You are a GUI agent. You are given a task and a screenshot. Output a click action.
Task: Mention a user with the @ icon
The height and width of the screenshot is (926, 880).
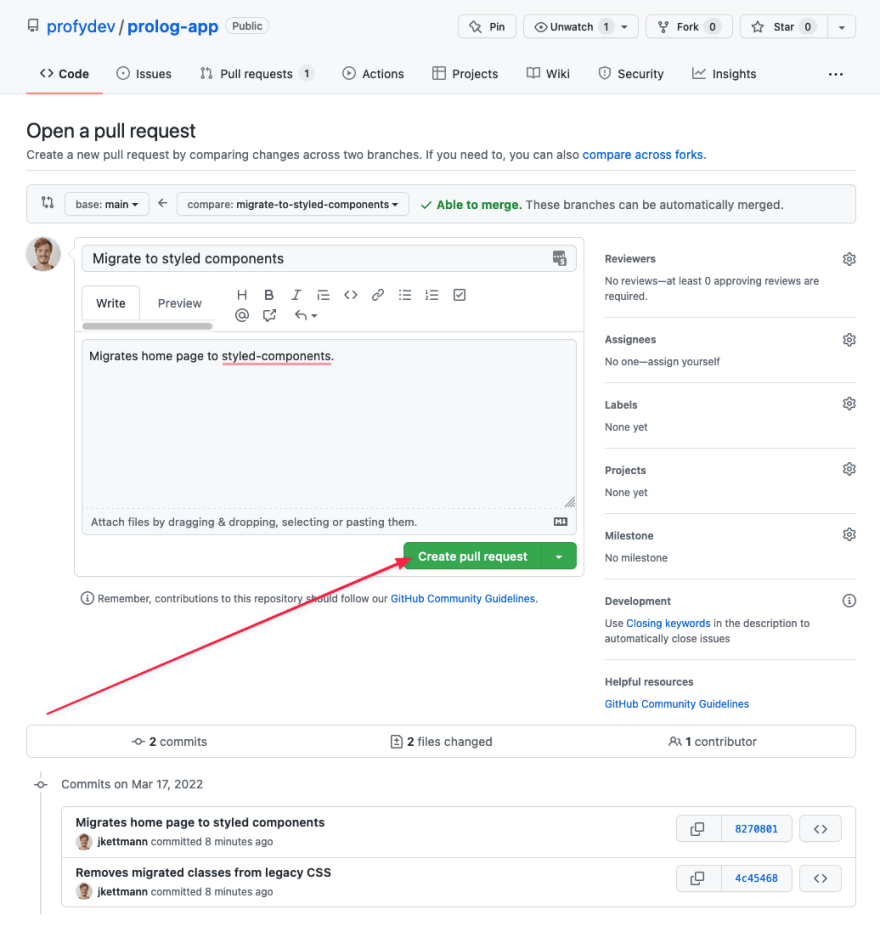242,315
